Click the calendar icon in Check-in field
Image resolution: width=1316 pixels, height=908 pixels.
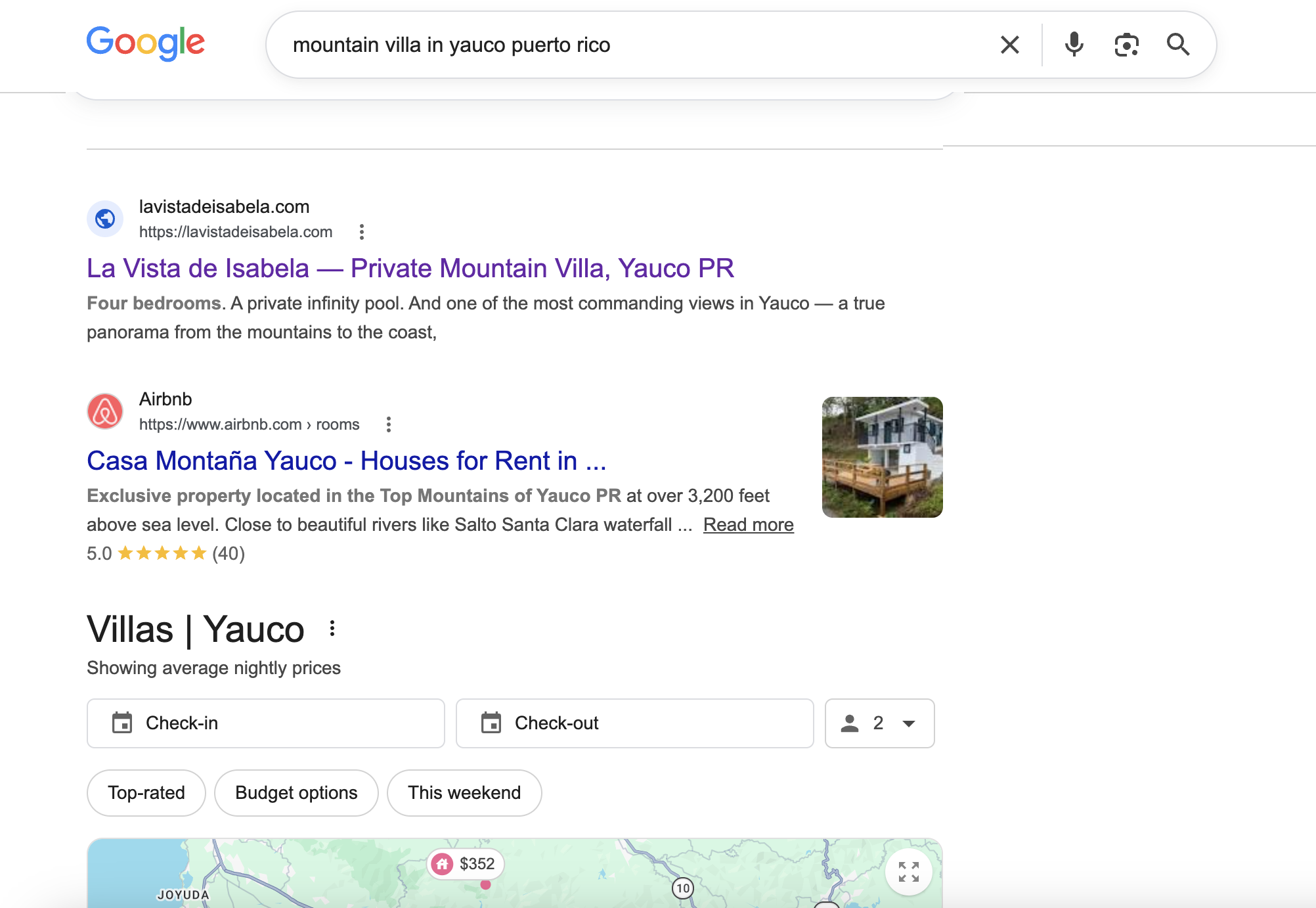(x=122, y=723)
